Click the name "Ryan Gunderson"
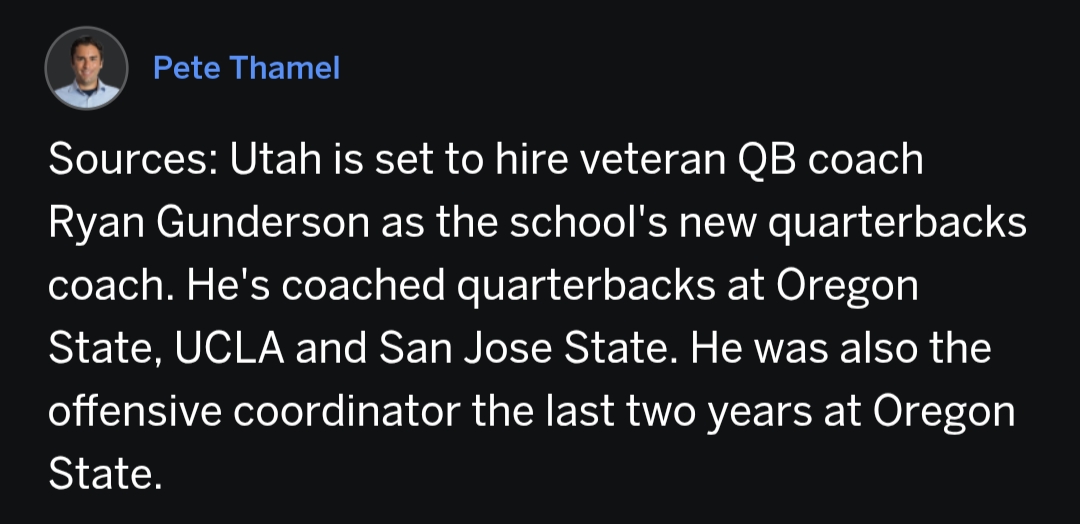This screenshot has height=524, width=1080. pyautogui.click(x=207, y=224)
